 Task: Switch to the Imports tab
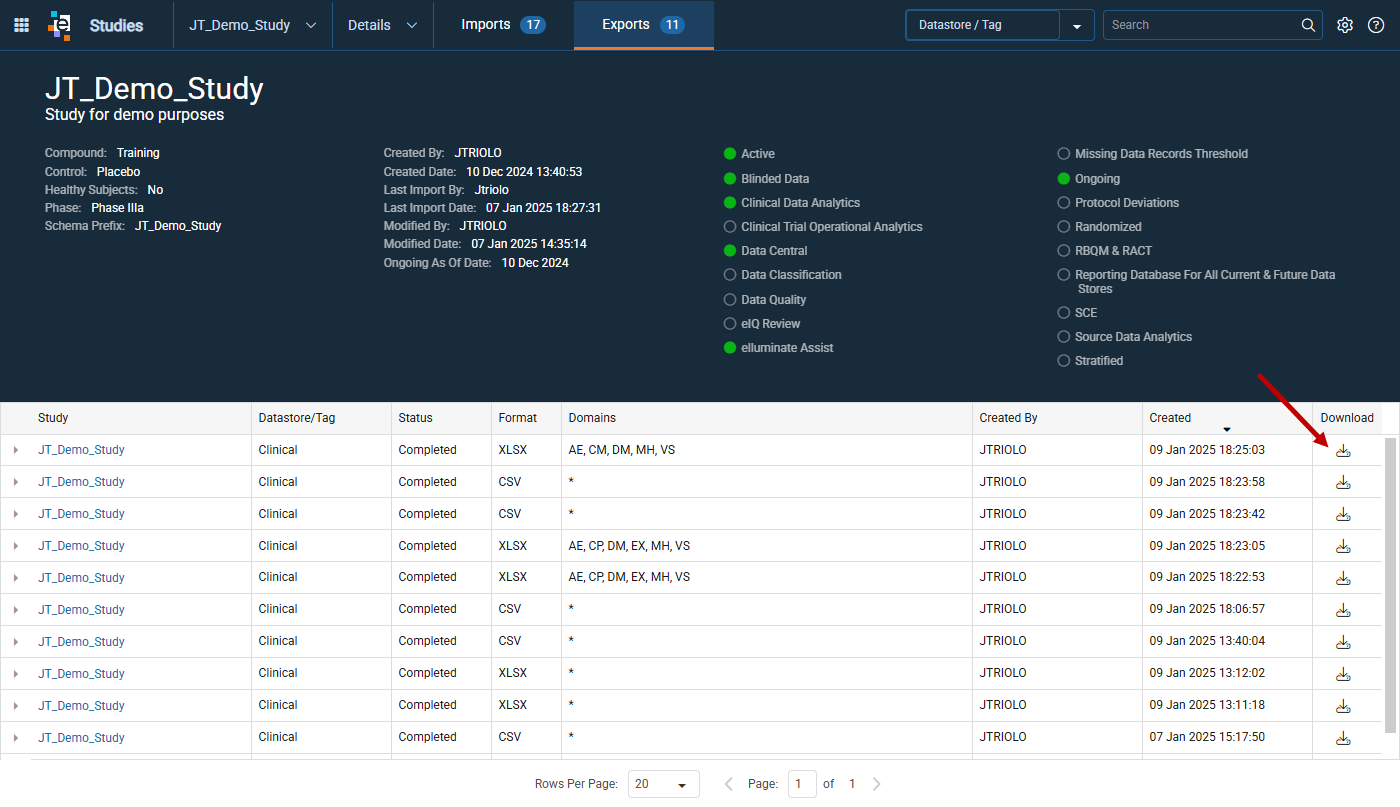[503, 25]
